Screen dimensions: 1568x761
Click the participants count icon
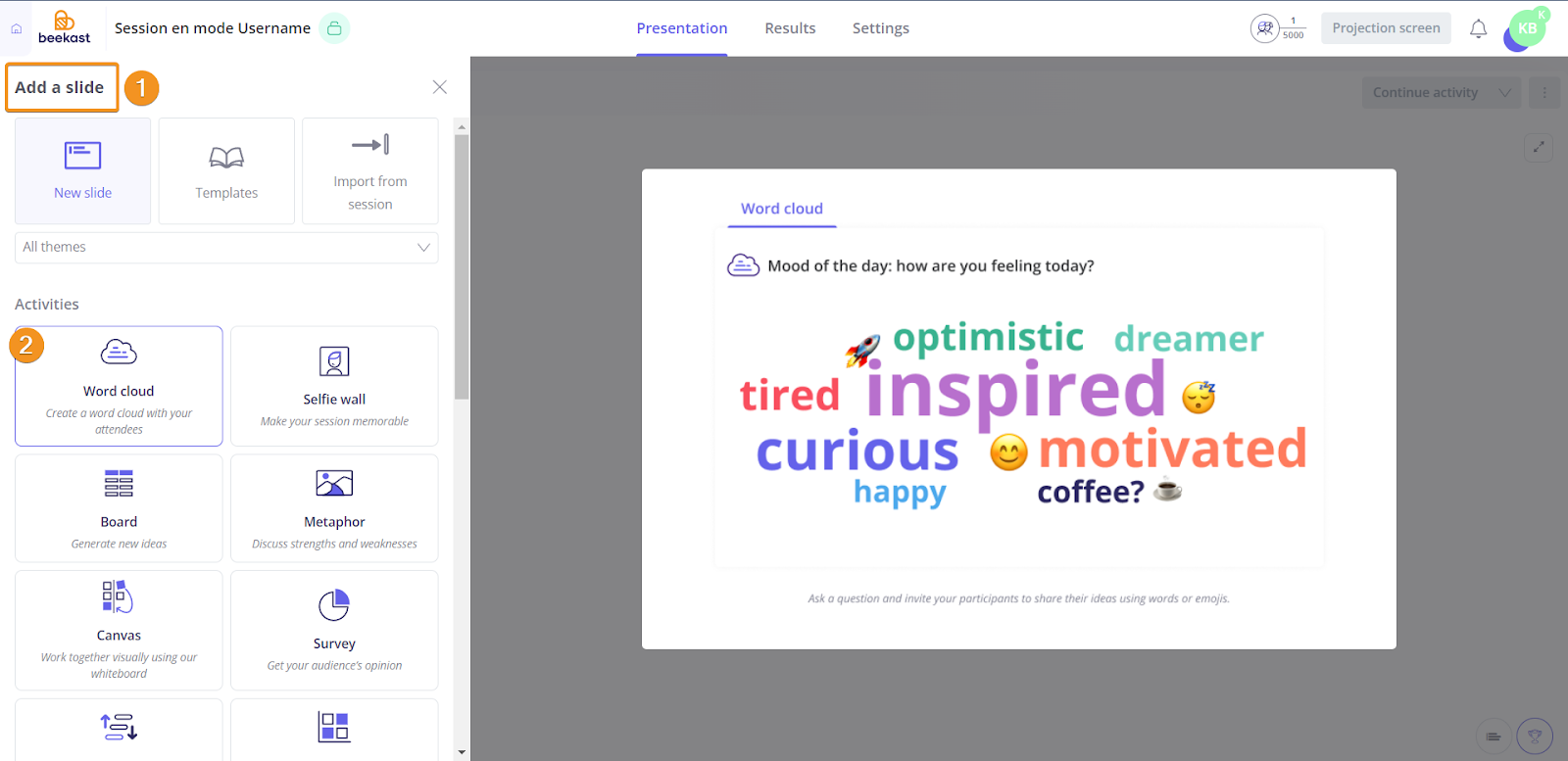(1264, 28)
